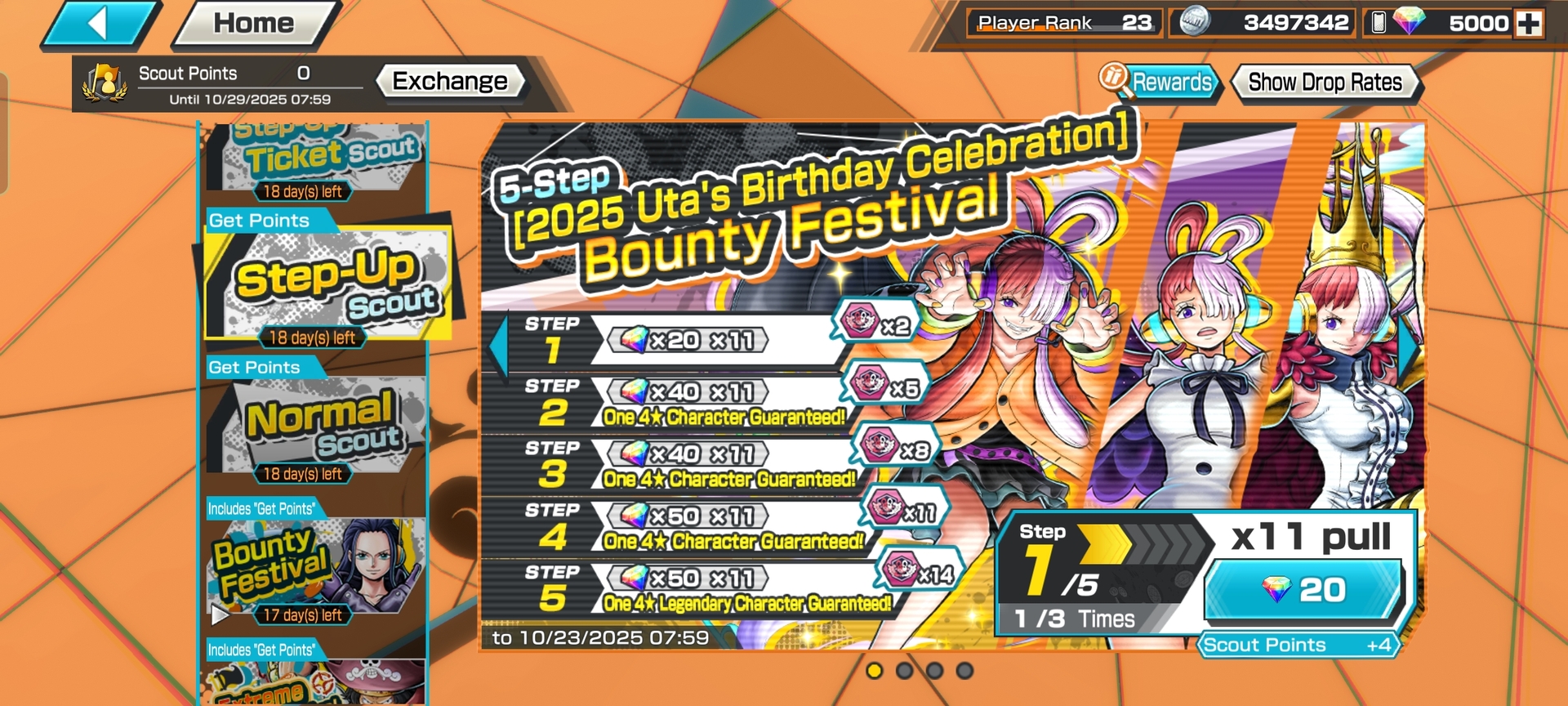This screenshot has width=1568, height=706.
Task: Select the Step-Up Scout tab
Action: (325, 286)
